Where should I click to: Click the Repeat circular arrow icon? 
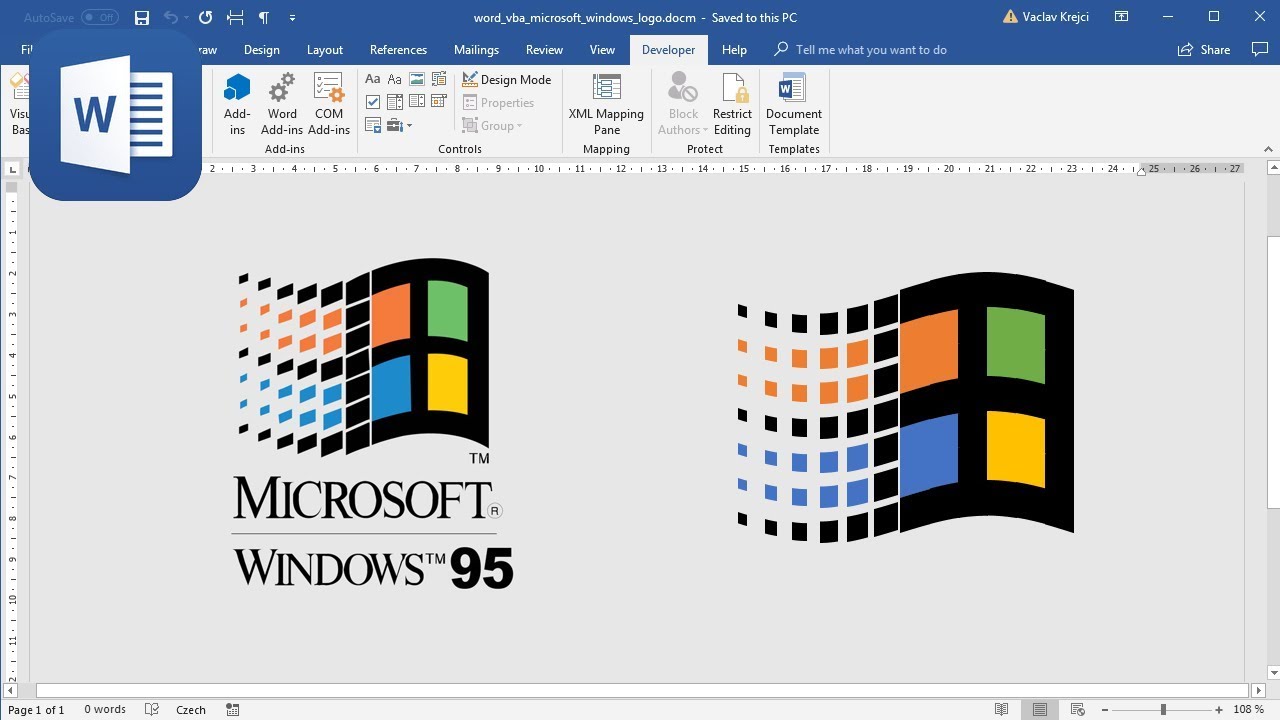coord(205,17)
